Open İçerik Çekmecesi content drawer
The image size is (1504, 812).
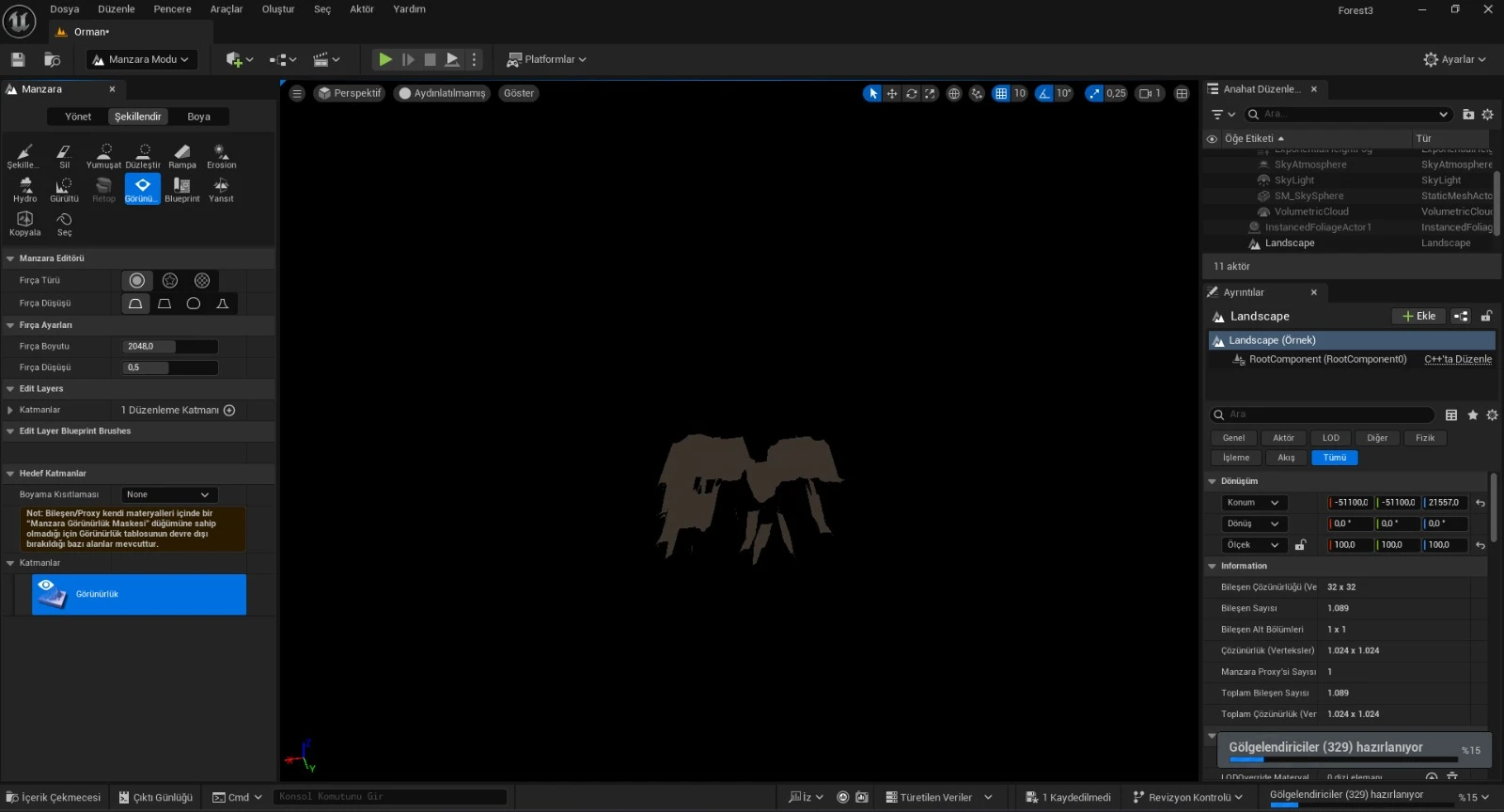coord(54,797)
